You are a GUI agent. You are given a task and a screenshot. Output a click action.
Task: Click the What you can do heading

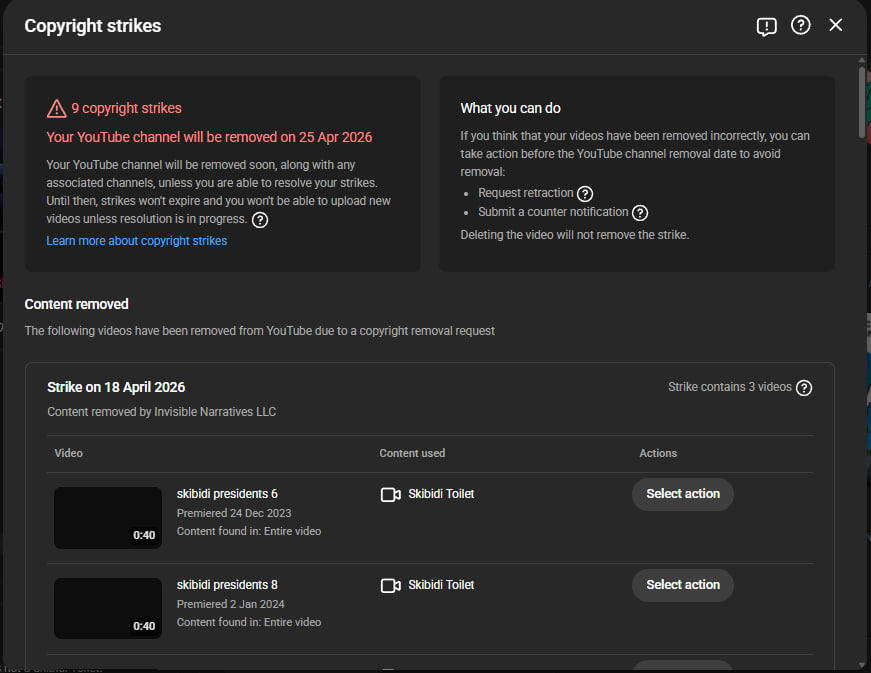(510, 108)
